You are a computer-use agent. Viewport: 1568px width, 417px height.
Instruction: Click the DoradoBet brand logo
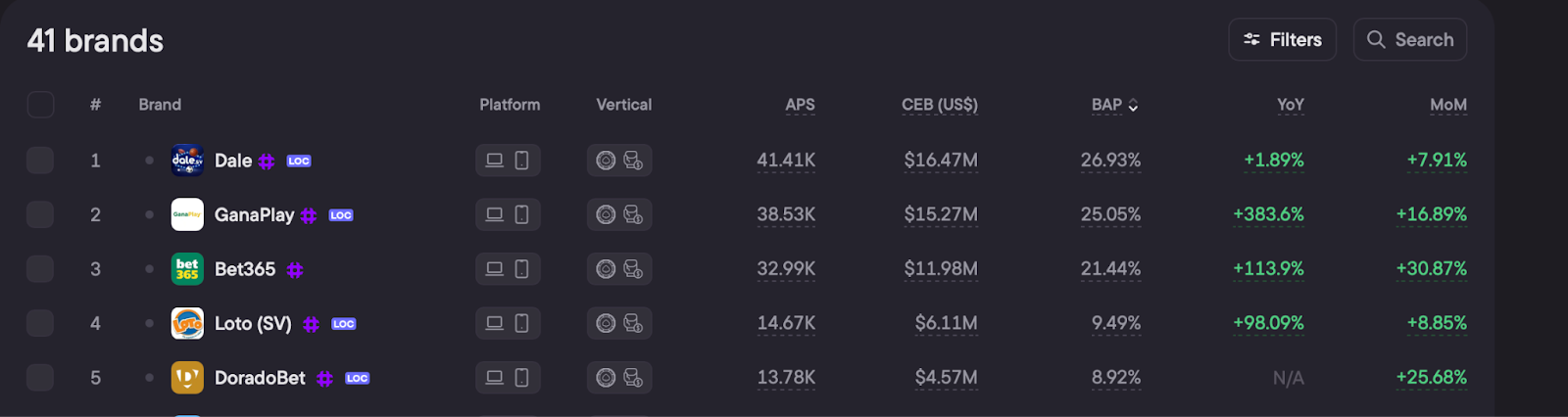[187, 378]
